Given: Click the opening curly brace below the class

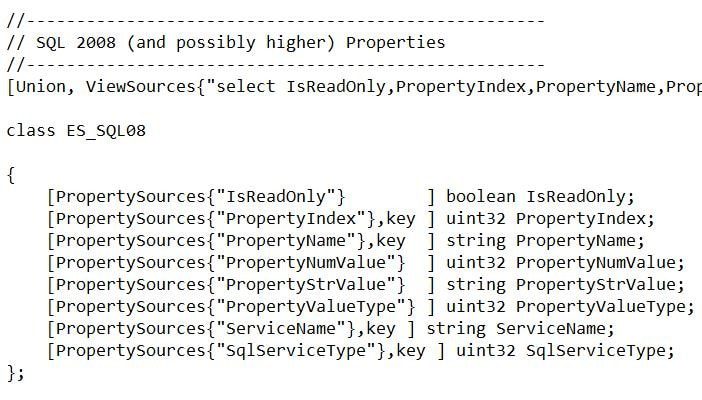Looking at the screenshot, I should pyautogui.click(x=10, y=174).
